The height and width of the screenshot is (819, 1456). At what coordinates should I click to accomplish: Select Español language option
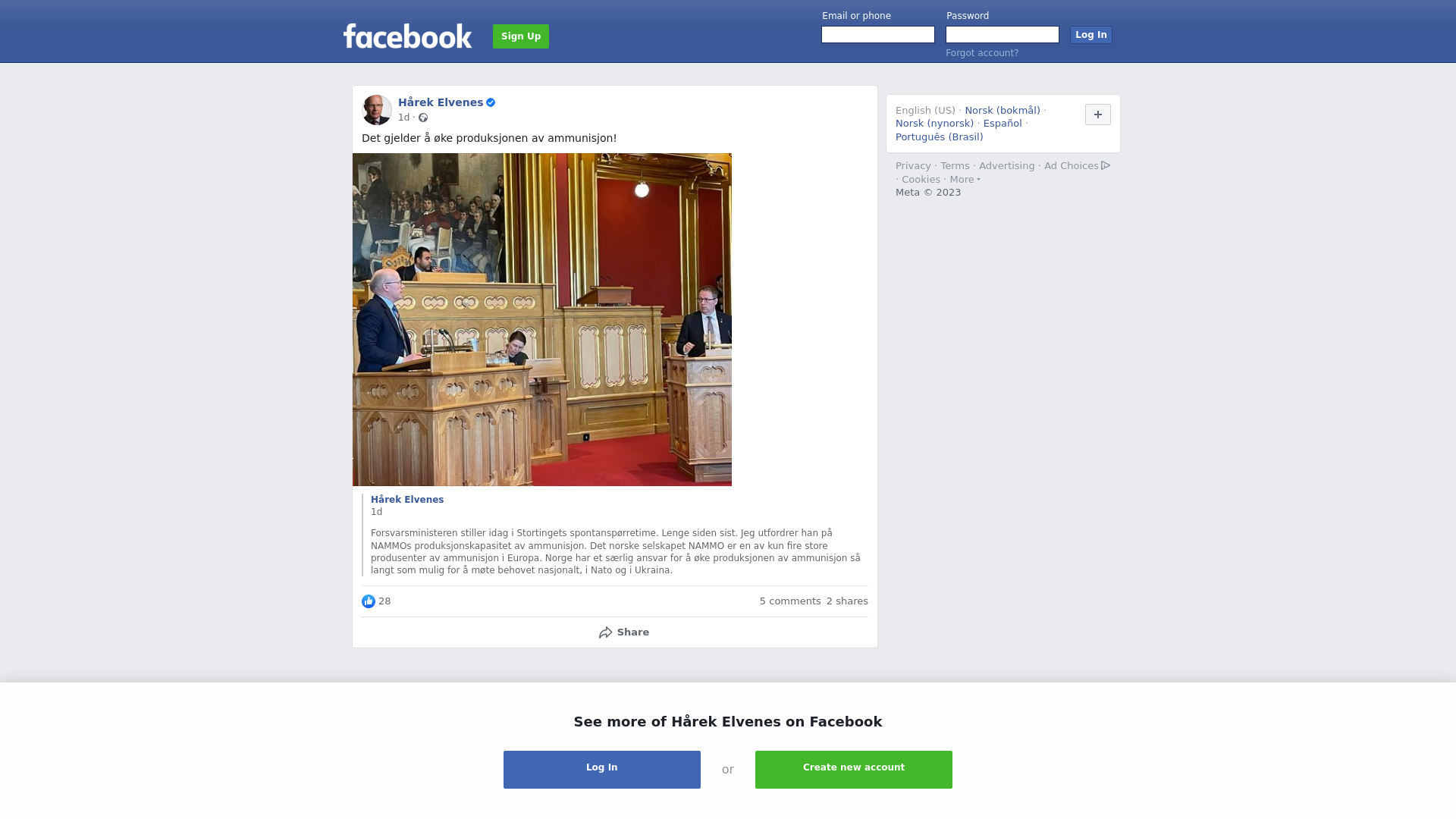pos(1003,124)
